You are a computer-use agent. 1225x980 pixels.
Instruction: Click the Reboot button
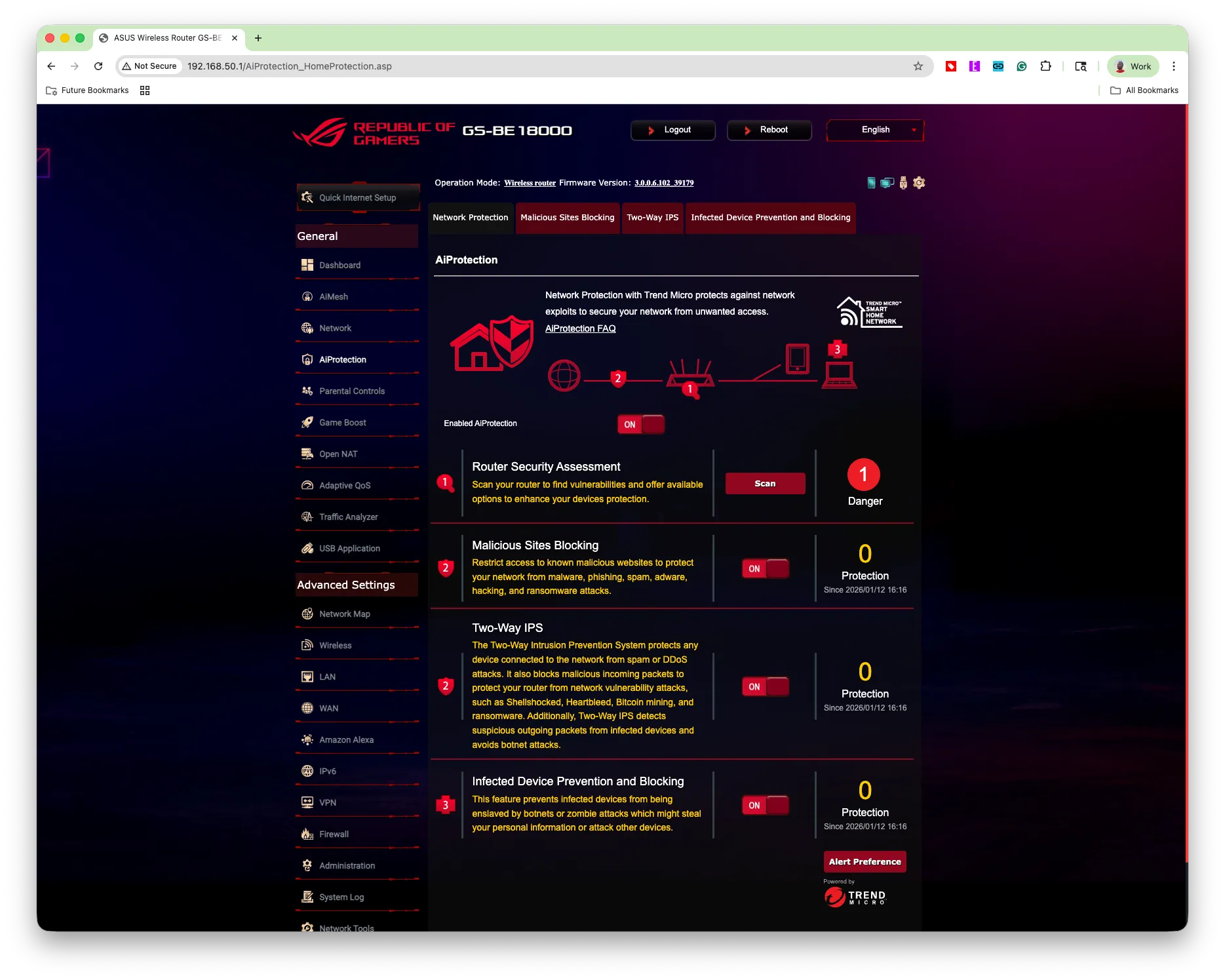(x=769, y=130)
